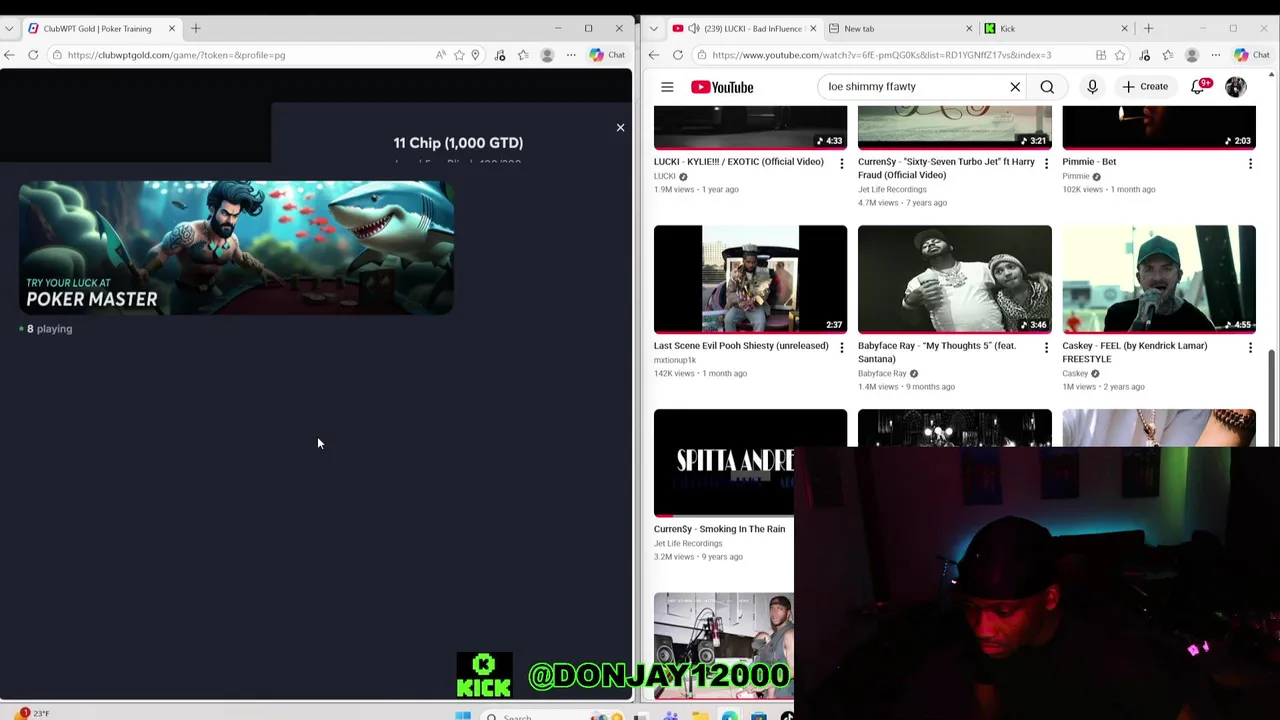Image resolution: width=1280 pixels, height=720 pixels.
Task: Open Curren$y - Smoking In The Rain video
Action: tap(719, 529)
